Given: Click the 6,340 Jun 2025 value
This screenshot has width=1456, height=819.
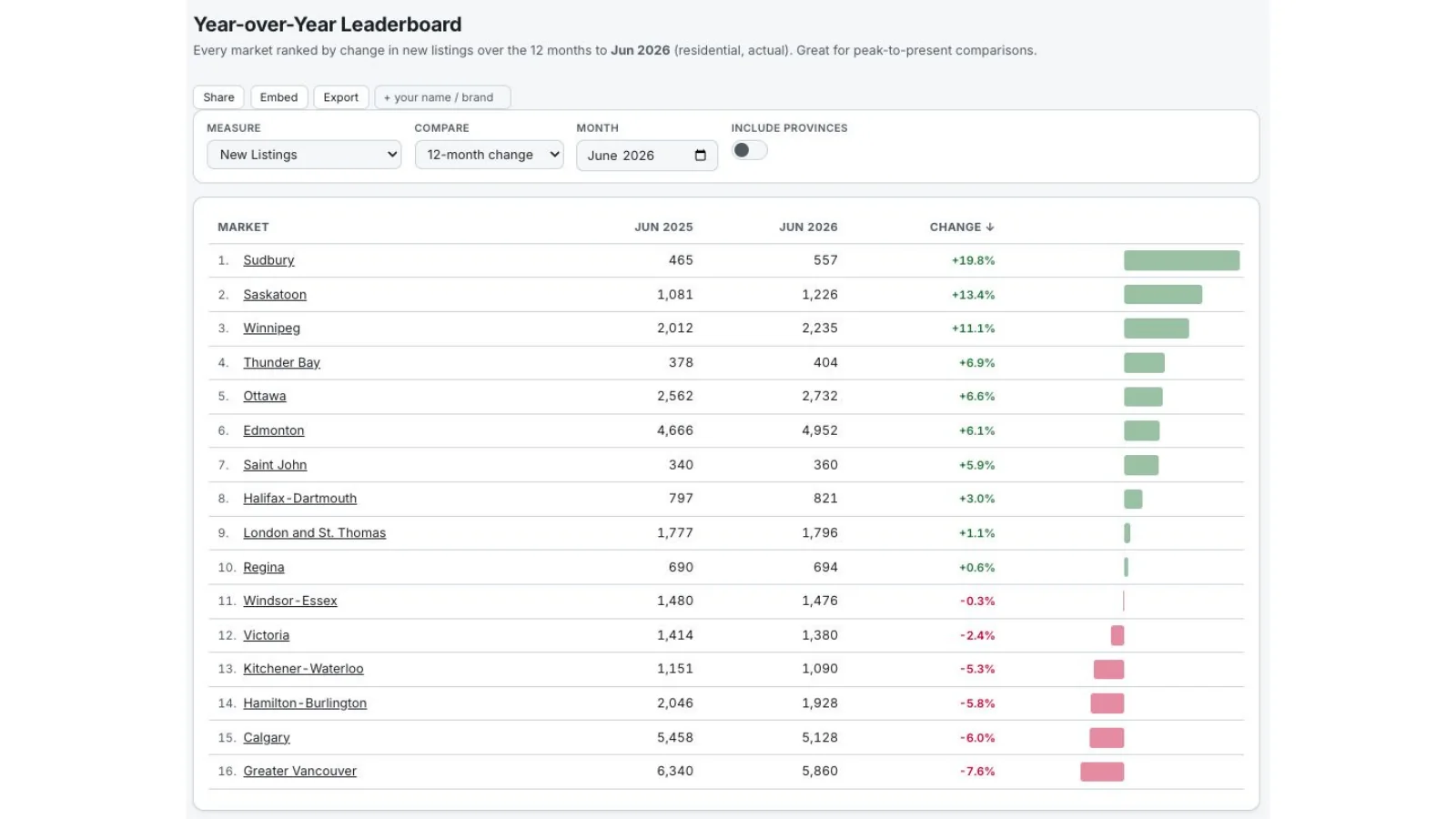Looking at the screenshot, I should (675, 771).
